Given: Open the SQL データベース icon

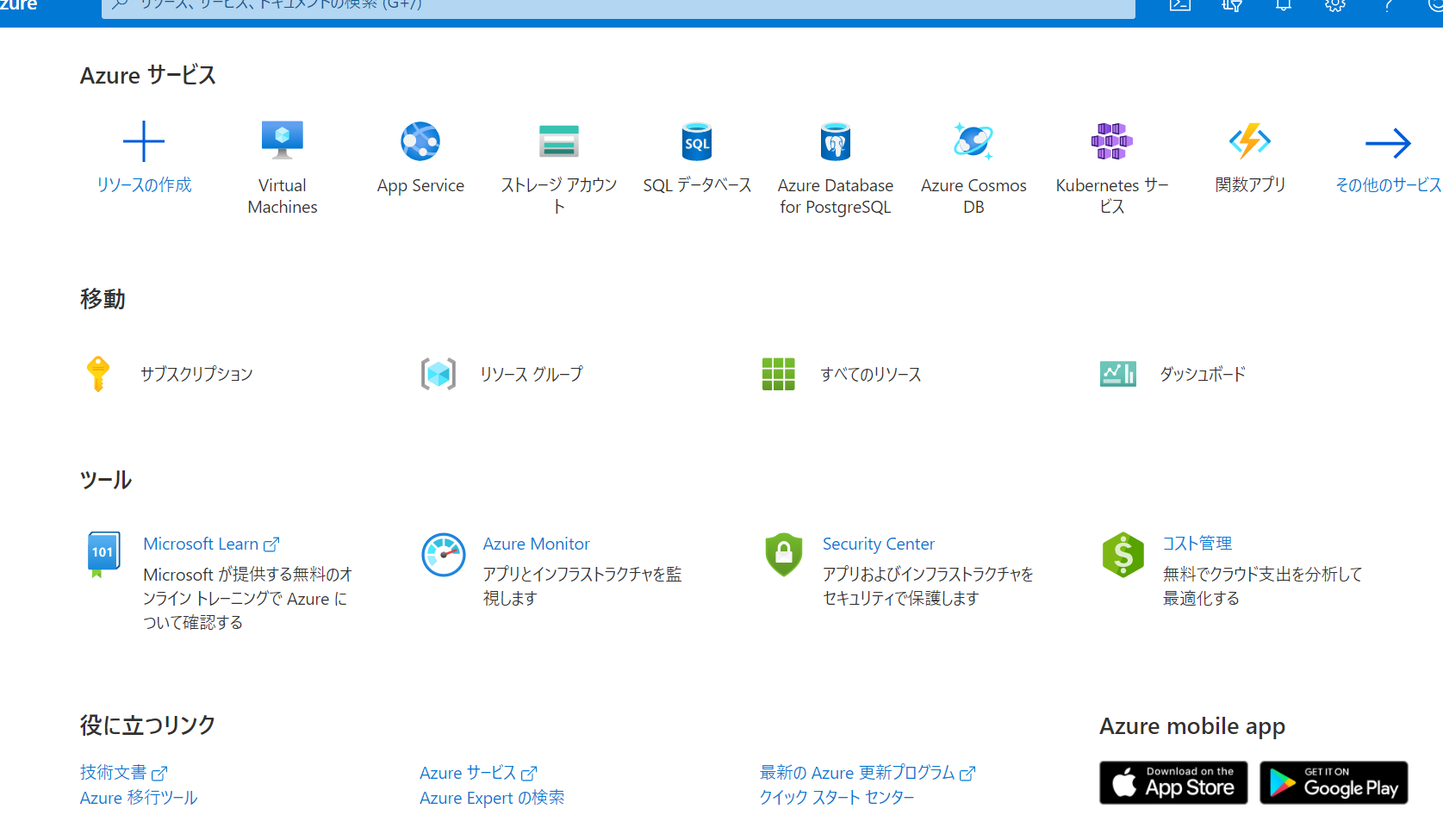Looking at the screenshot, I should [x=697, y=141].
